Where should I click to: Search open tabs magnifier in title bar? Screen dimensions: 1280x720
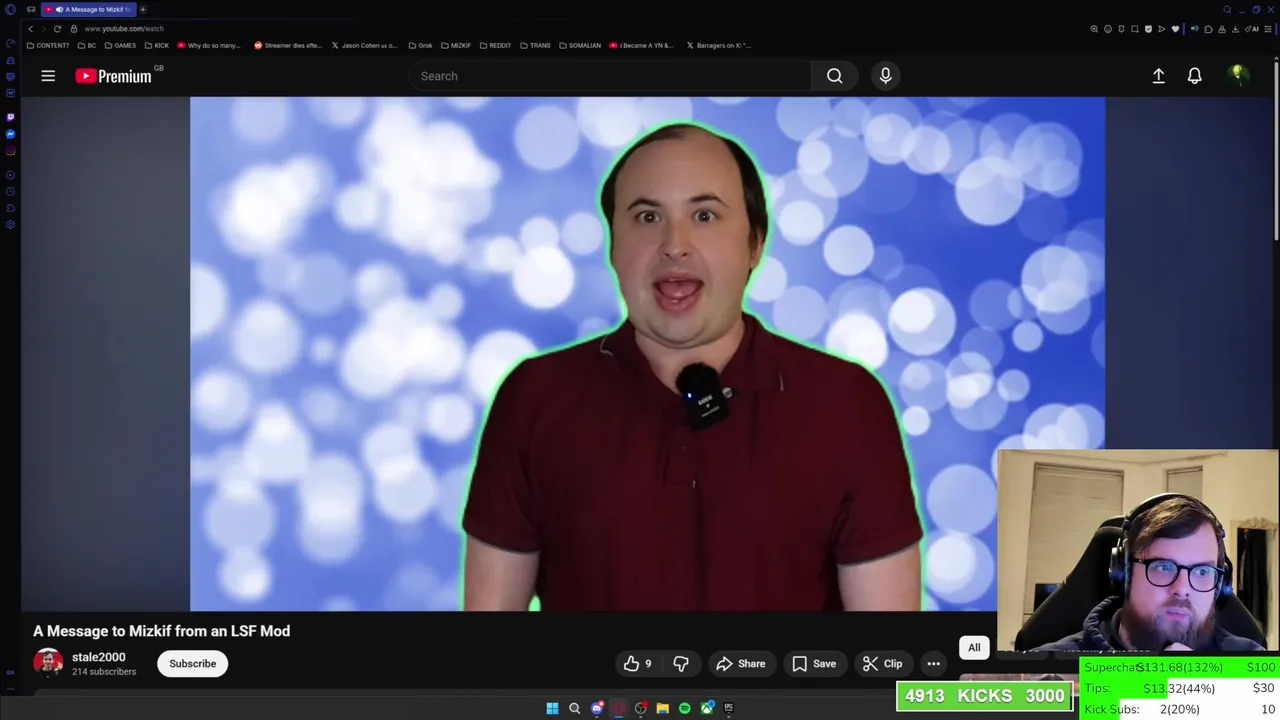click(1227, 9)
